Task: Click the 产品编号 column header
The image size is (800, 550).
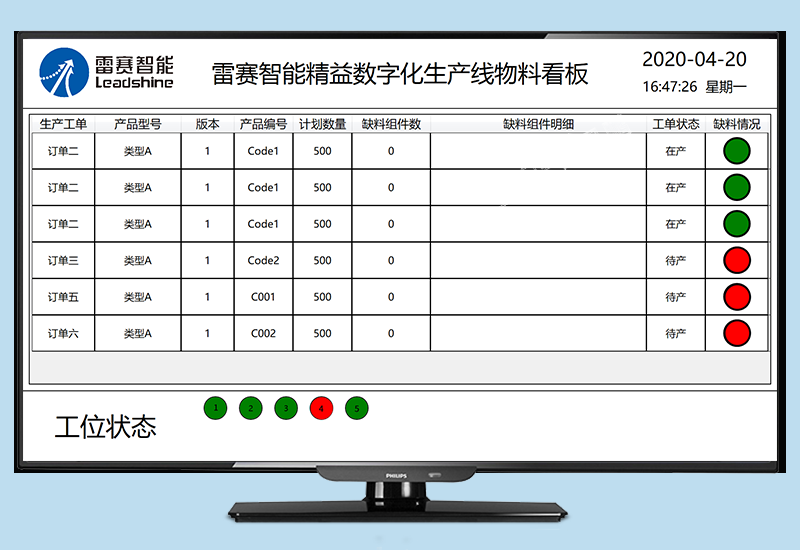Action: 263,125
